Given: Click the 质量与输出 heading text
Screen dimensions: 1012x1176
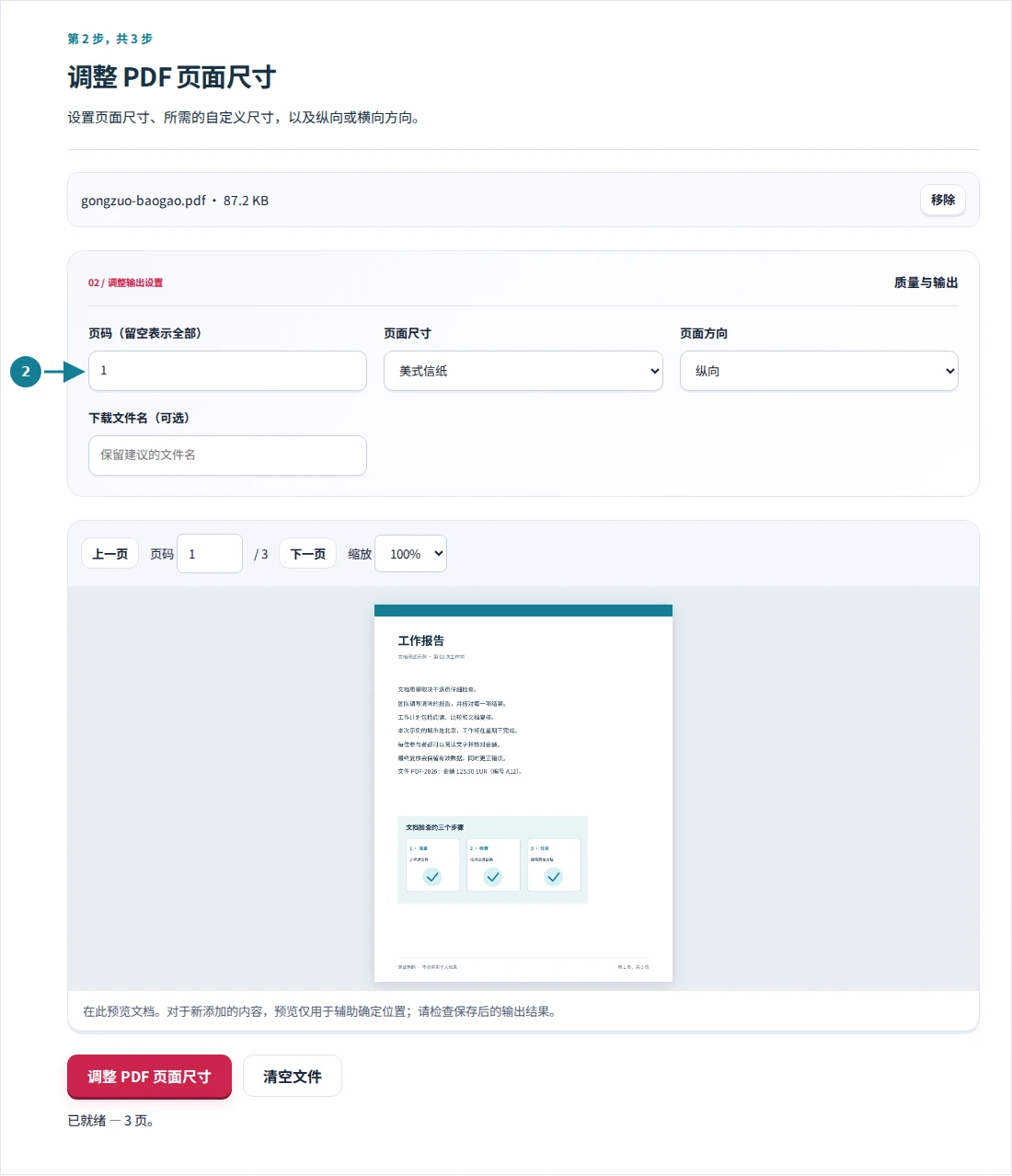Looking at the screenshot, I should click(x=926, y=282).
